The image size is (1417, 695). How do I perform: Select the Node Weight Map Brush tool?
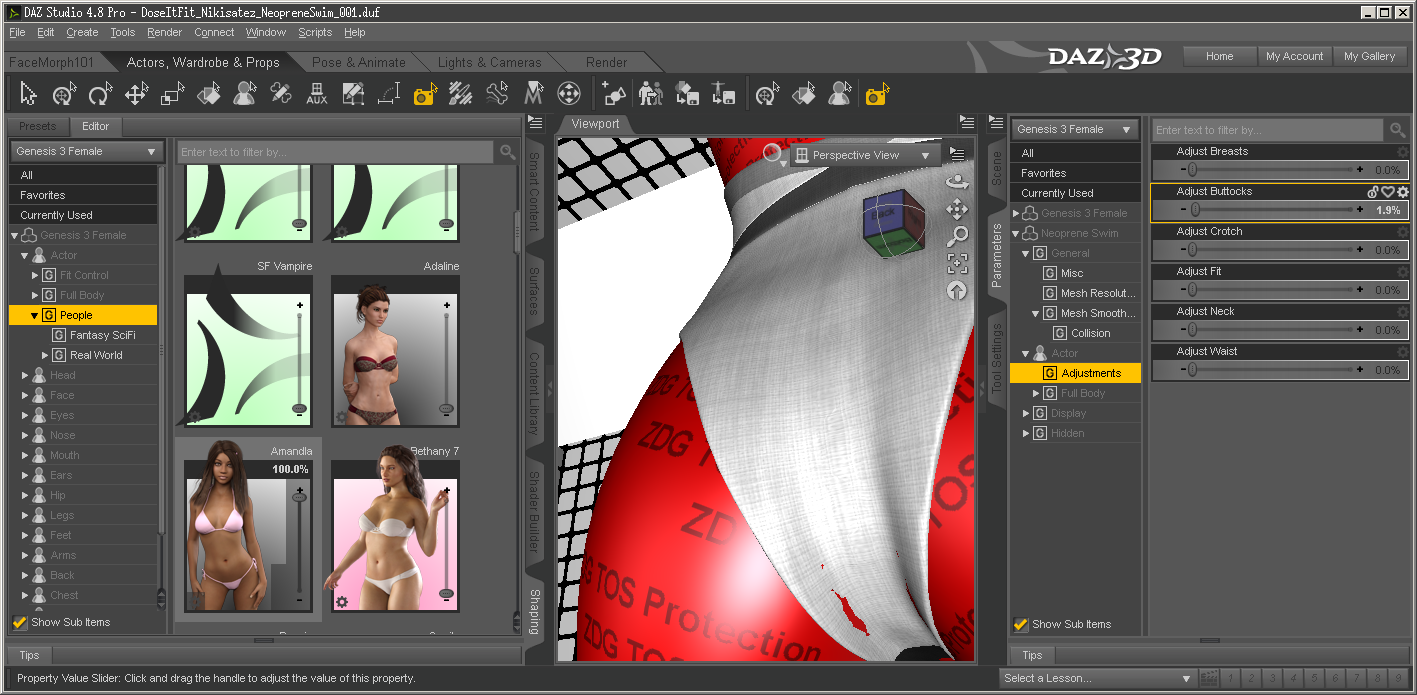coord(461,95)
